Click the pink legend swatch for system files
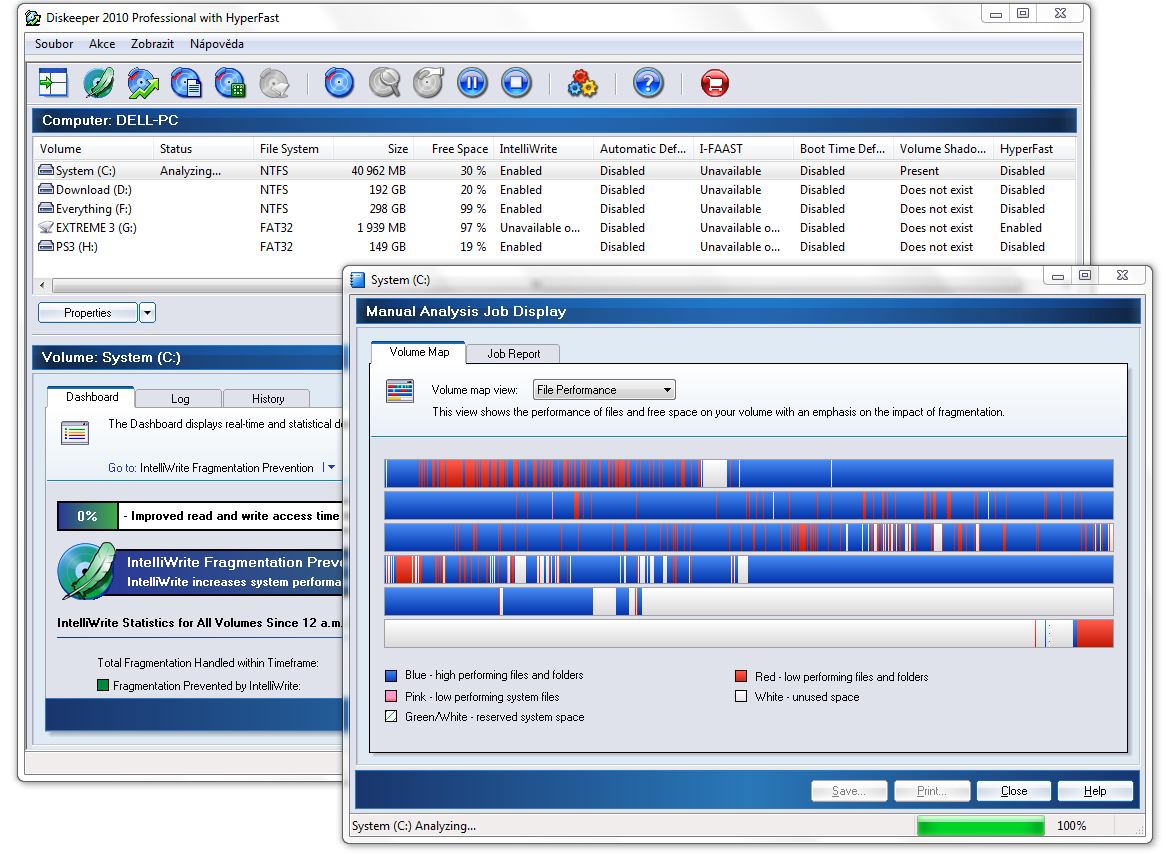 click(391, 697)
